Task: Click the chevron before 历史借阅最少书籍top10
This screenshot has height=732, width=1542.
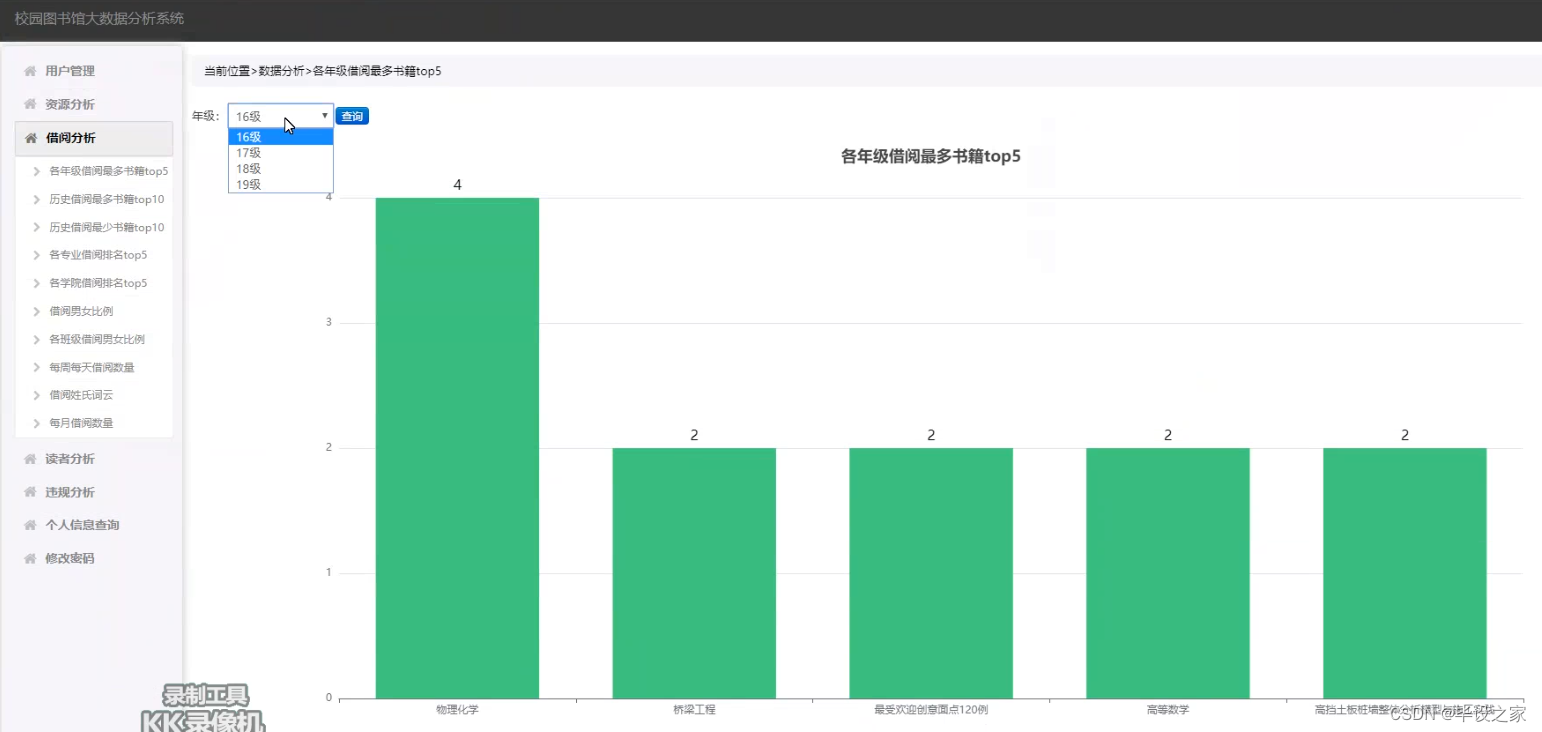Action: [x=37, y=227]
